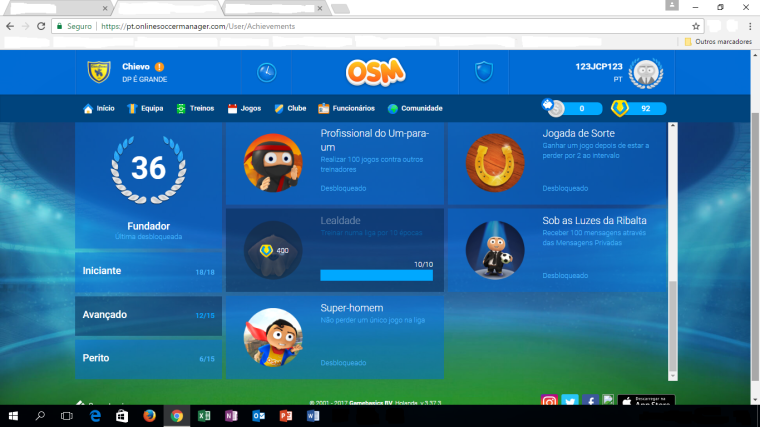This screenshot has height=427, width=760.
Task: Open Windows taskbar search
Action: coord(40,416)
